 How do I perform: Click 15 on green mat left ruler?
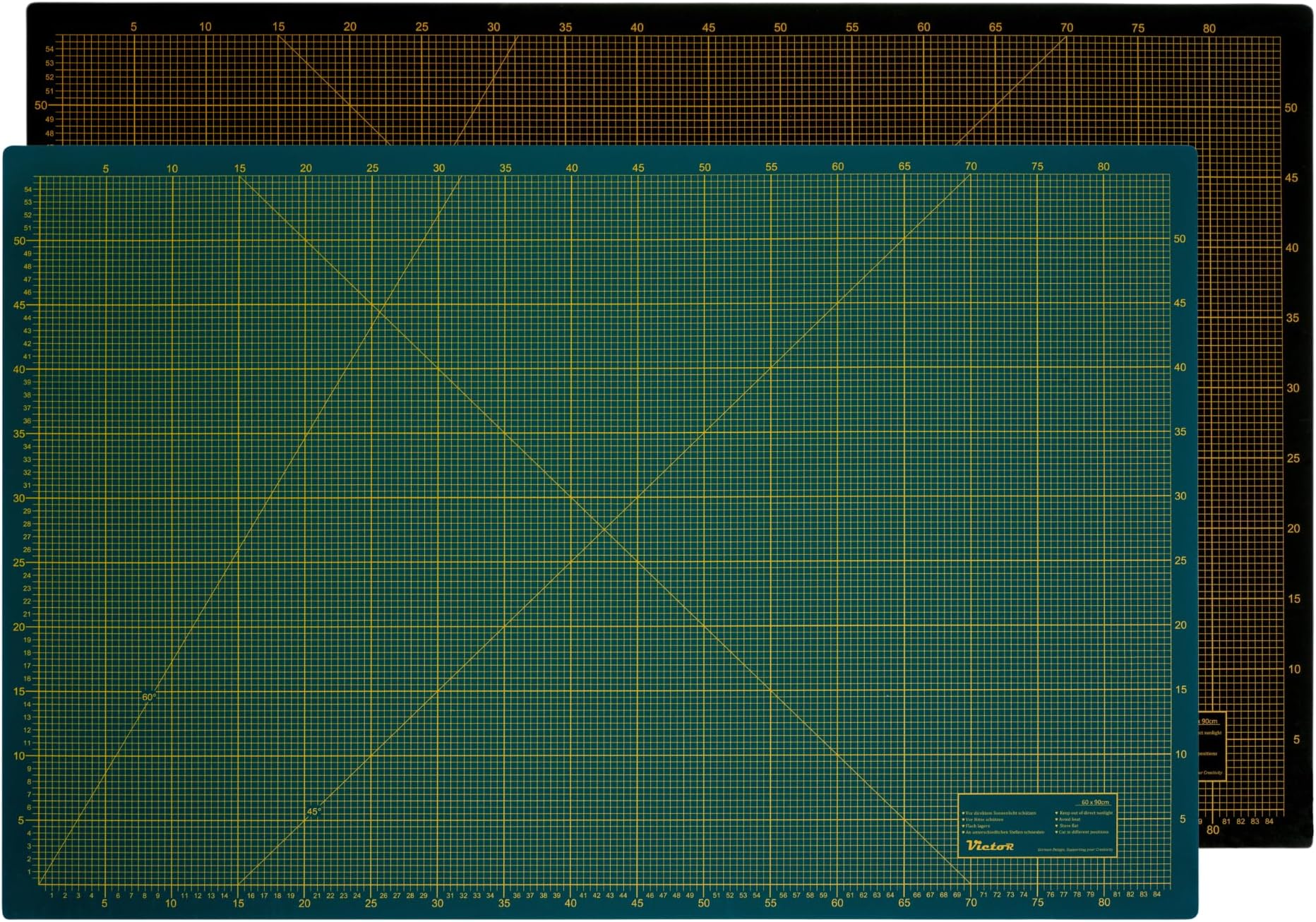(x=19, y=692)
